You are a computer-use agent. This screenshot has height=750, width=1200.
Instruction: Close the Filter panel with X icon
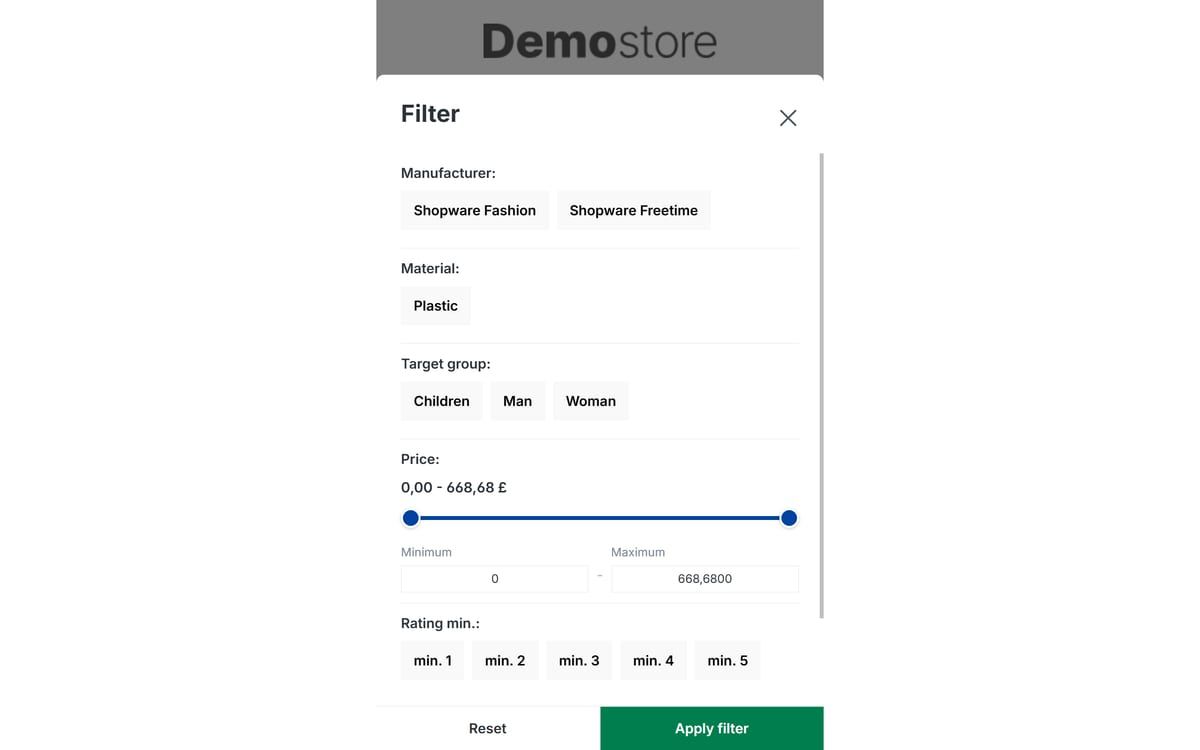(788, 118)
